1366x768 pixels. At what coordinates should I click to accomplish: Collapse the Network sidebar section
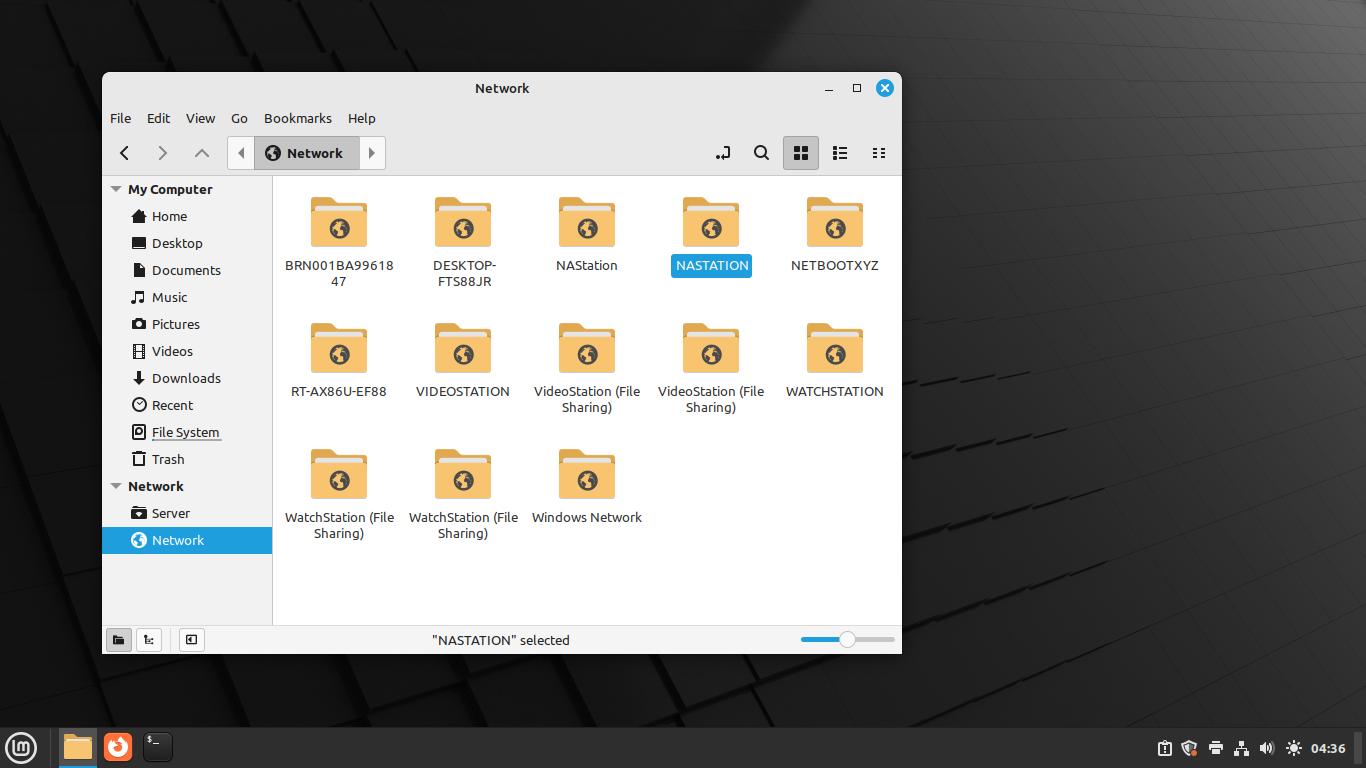click(x=116, y=486)
